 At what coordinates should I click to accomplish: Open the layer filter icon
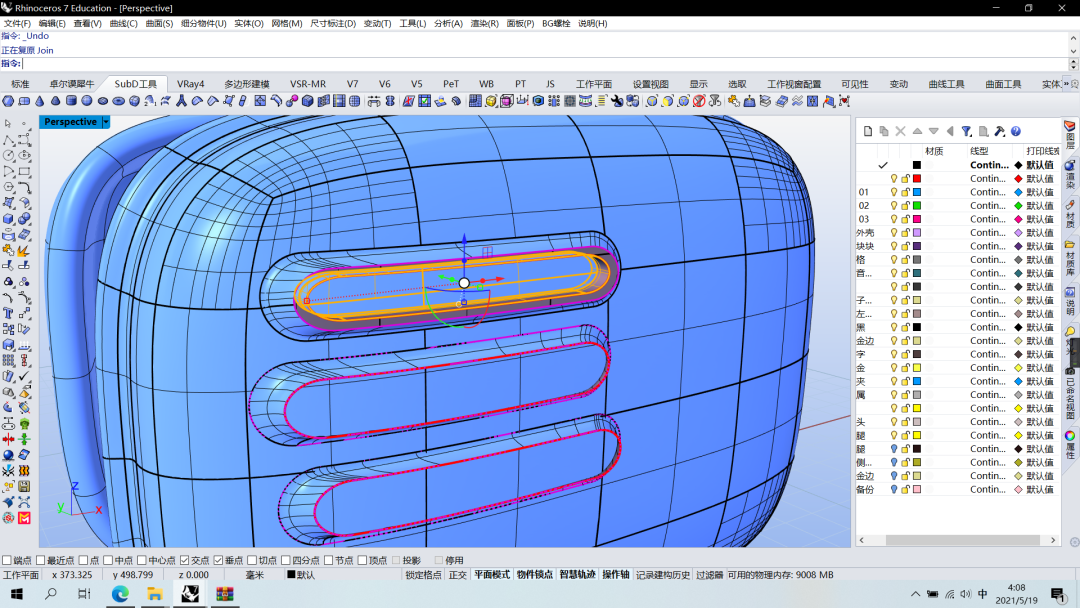[966, 131]
